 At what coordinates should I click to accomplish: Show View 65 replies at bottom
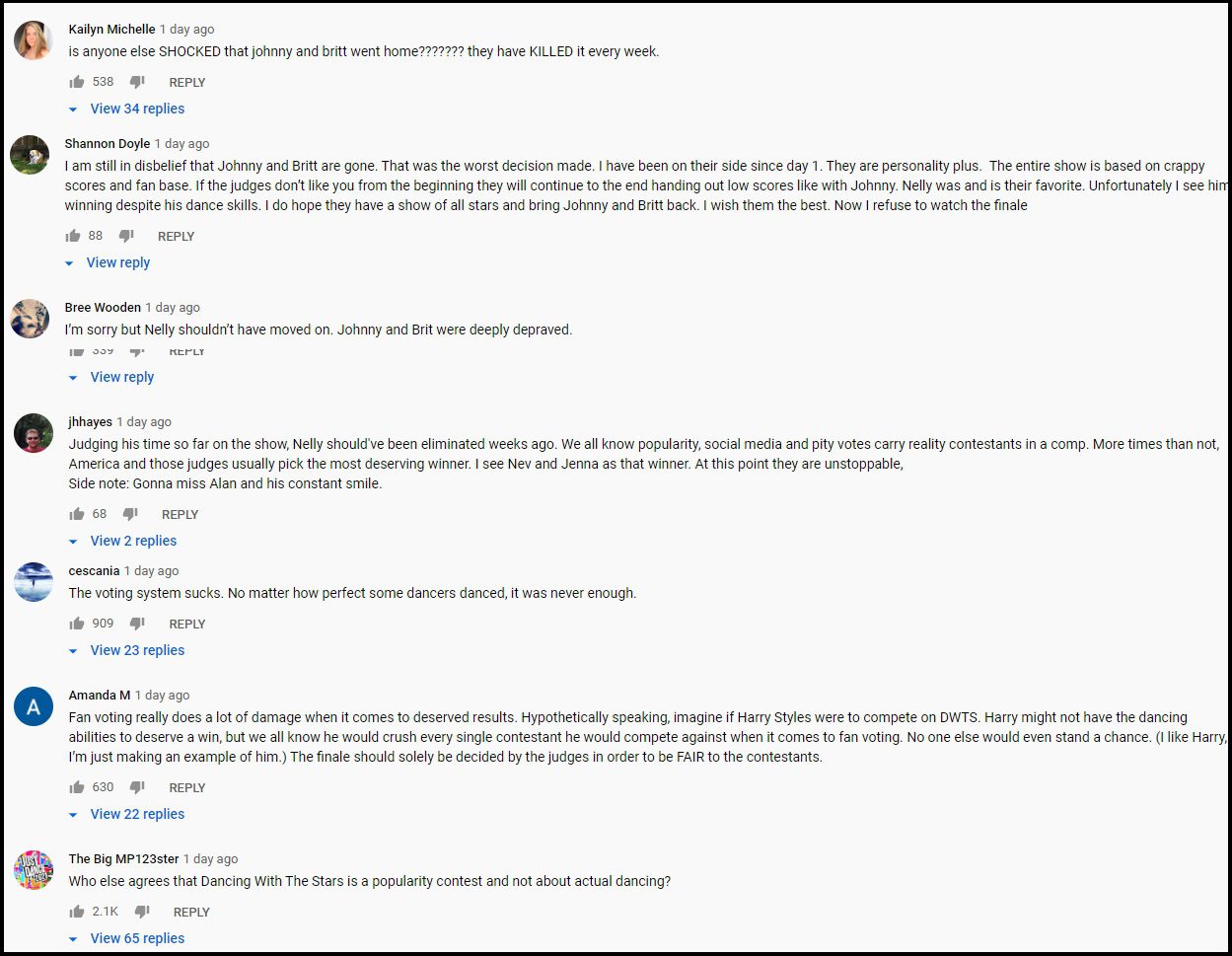coord(126,938)
